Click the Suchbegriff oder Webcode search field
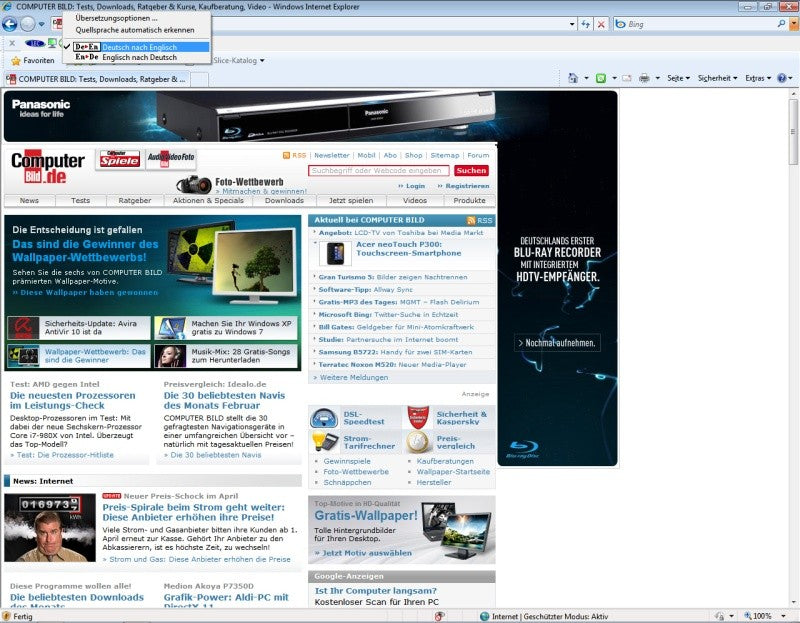 pyautogui.click(x=379, y=170)
